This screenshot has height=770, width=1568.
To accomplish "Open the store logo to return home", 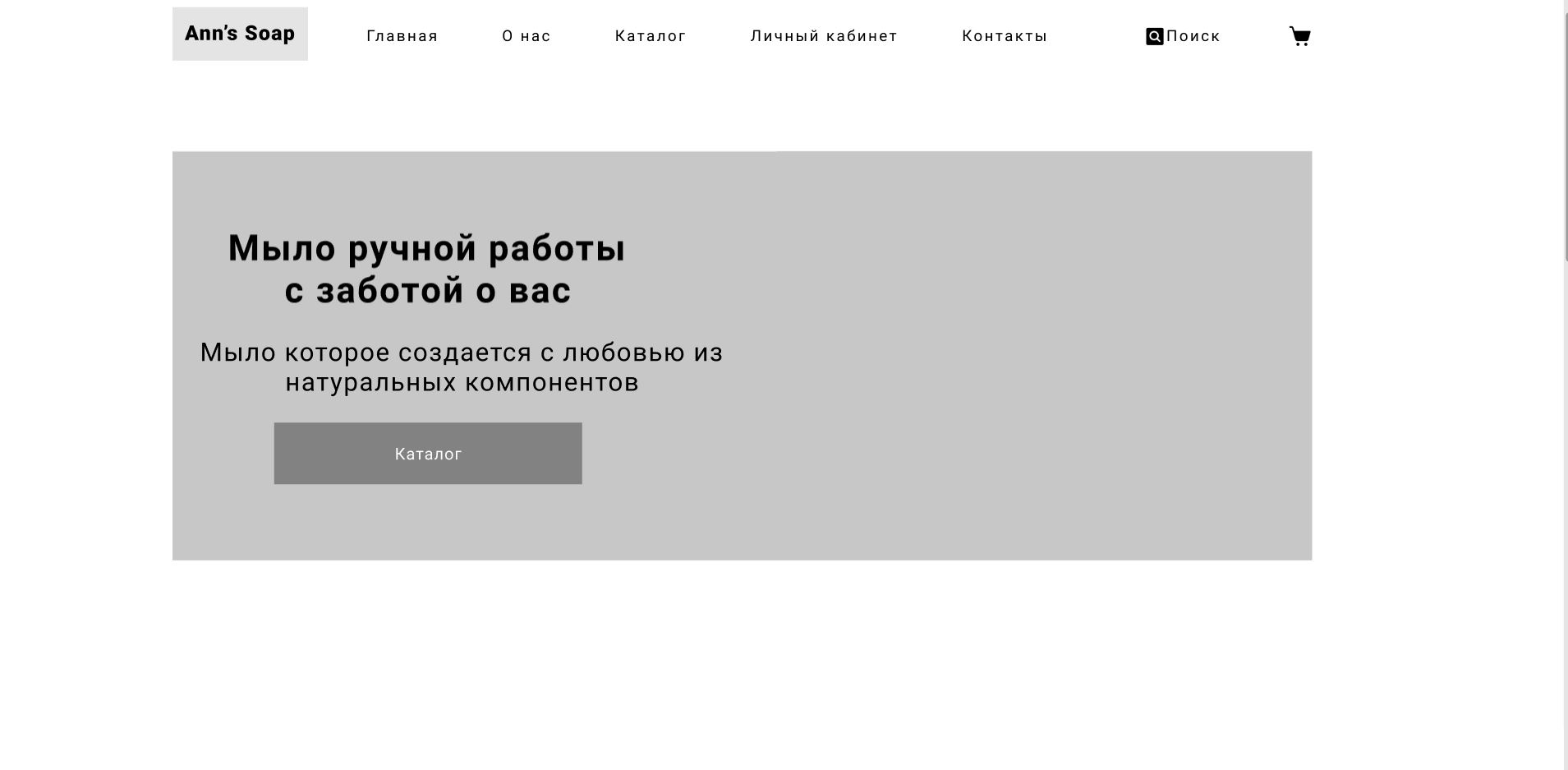I will (x=240, y=34).
